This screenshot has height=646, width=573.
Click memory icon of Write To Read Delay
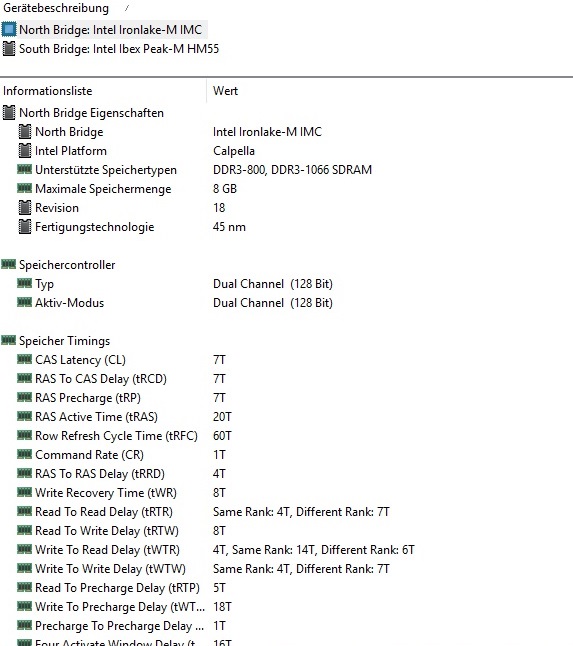tap(24, 549)
